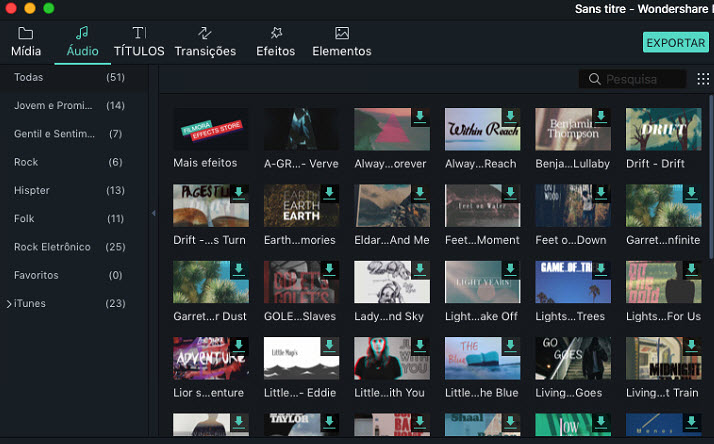Download the Little...- Eddie track
Image resolution: width=714 pixels, height=444 pixels.
[x=329, y=346]
